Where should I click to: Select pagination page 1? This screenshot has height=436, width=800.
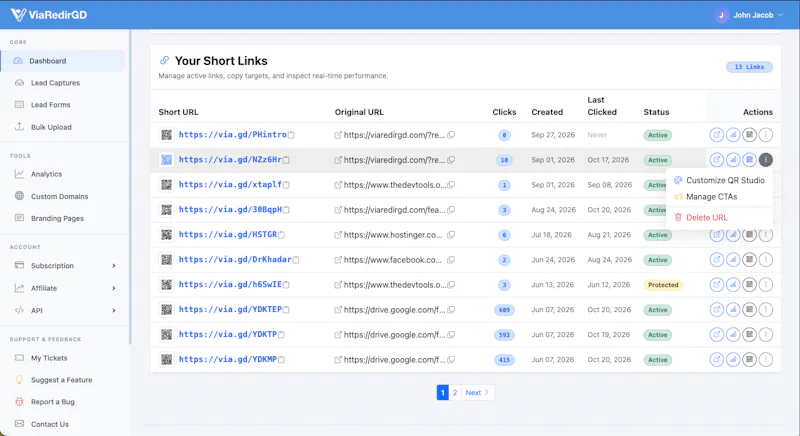click(x=442, y=393)
